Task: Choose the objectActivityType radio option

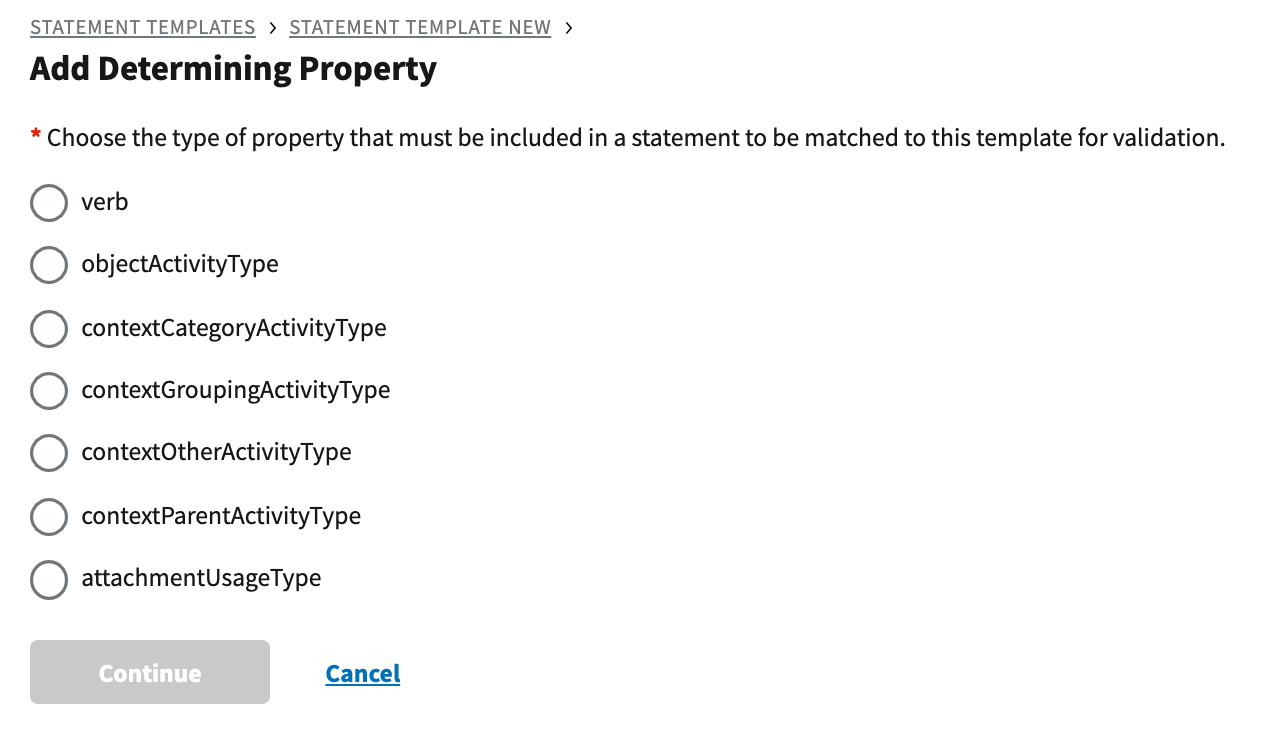Action: (49, 265)
